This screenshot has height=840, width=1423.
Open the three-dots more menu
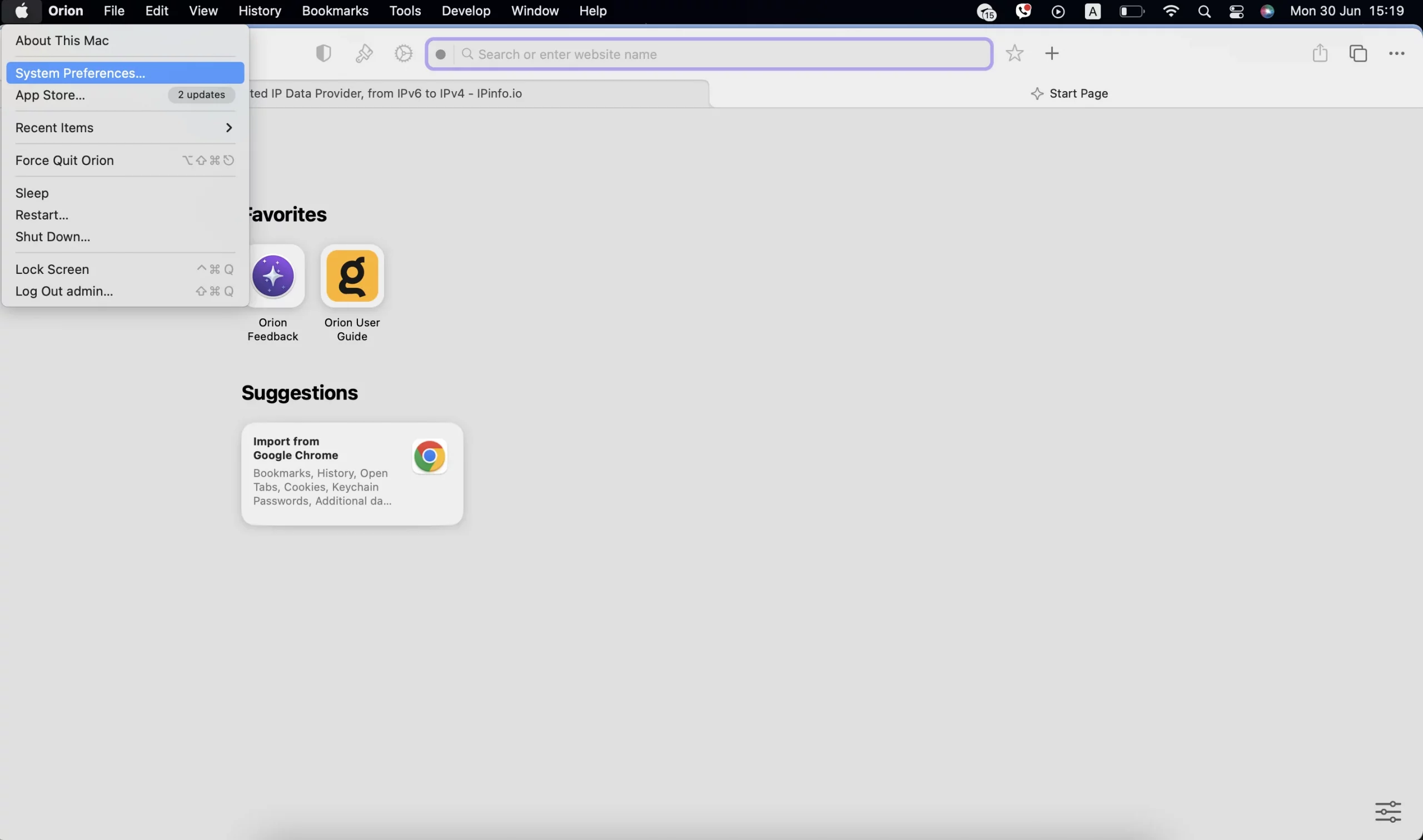click(x=1396, y=54)
